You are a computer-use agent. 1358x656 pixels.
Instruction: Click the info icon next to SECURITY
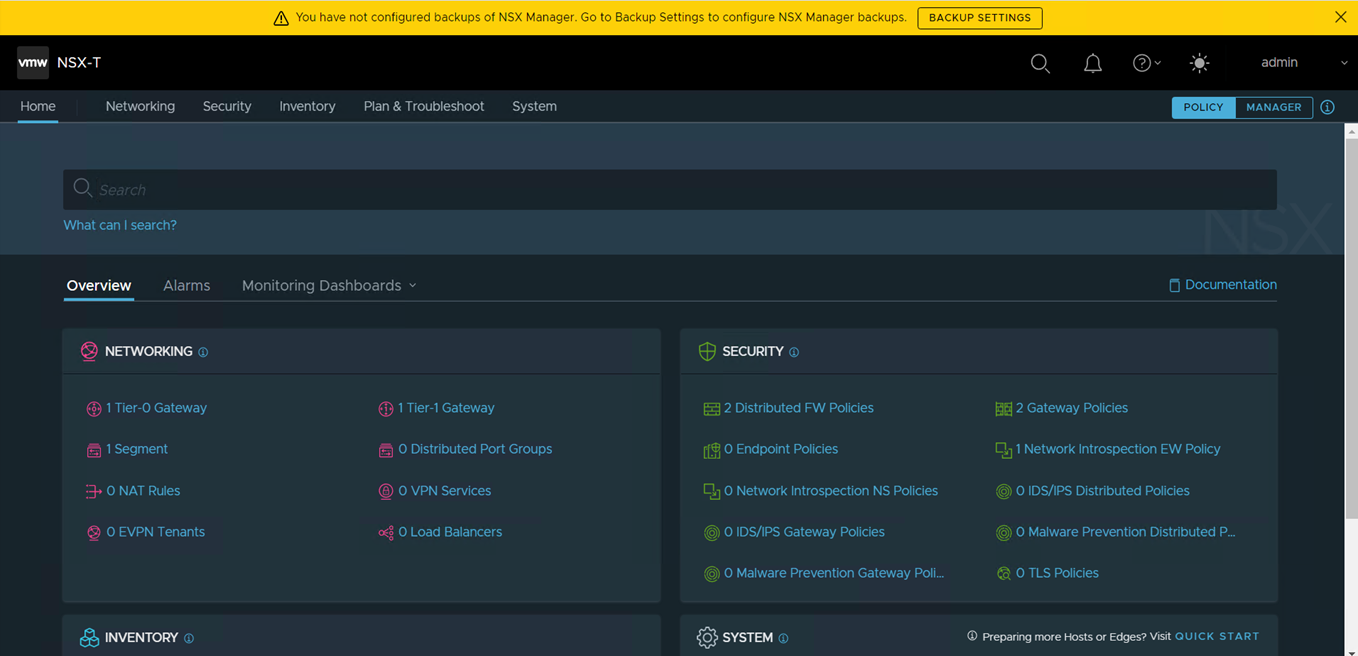tap(794, 352)
